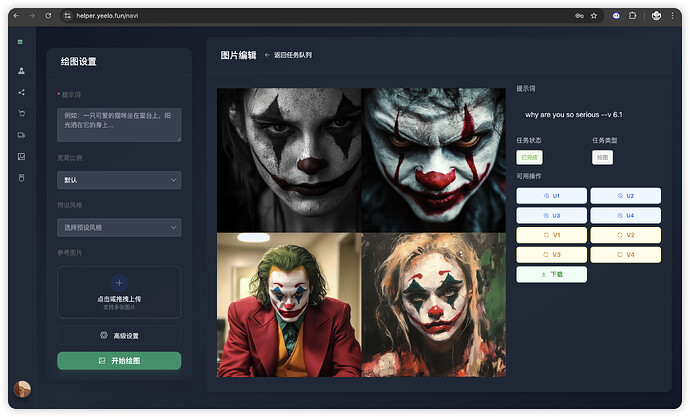
Task: Open the user profile sidebar icon
Action: coord(21,71)
